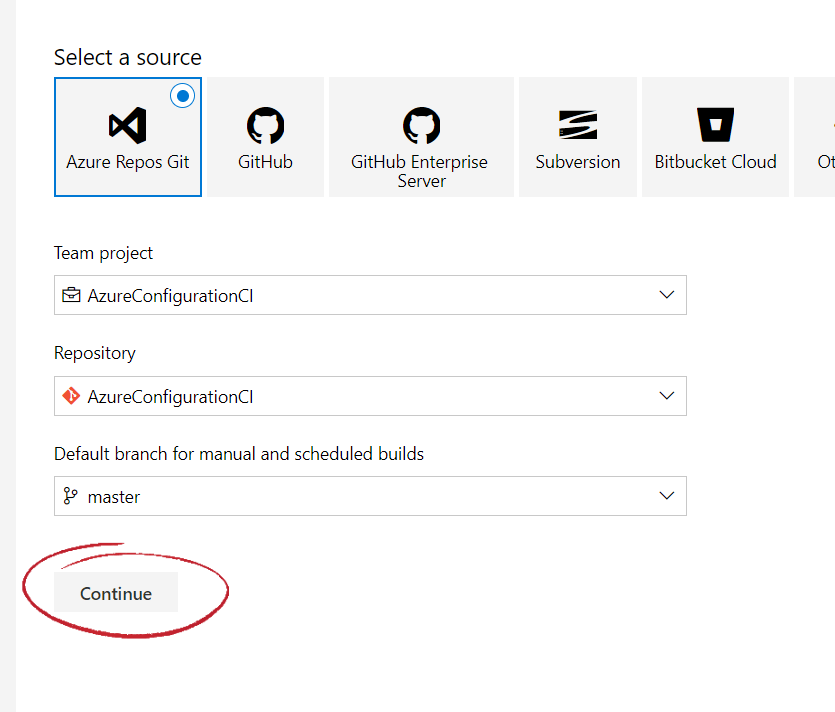Select the Bitbucket bucket icon

coord(715,125)
